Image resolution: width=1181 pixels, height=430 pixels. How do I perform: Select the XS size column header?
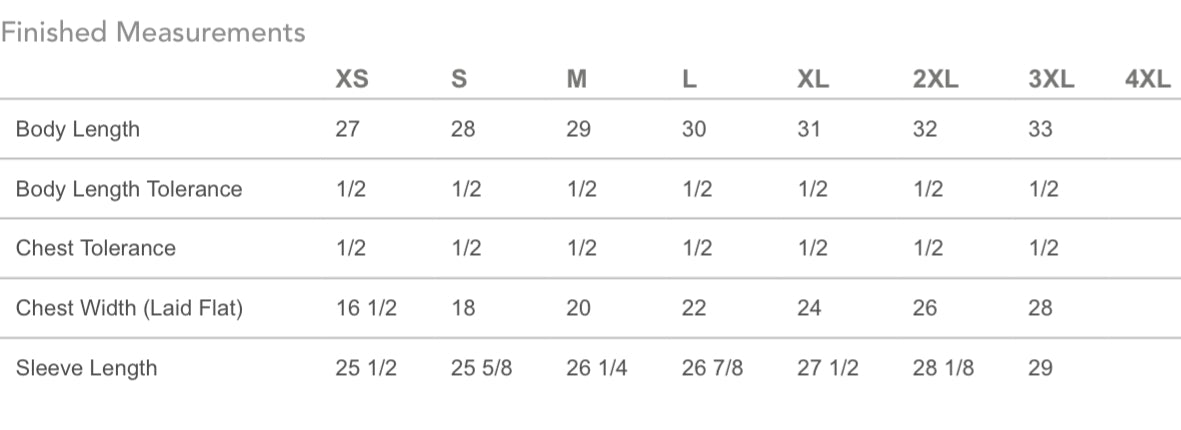coord(352,80)
